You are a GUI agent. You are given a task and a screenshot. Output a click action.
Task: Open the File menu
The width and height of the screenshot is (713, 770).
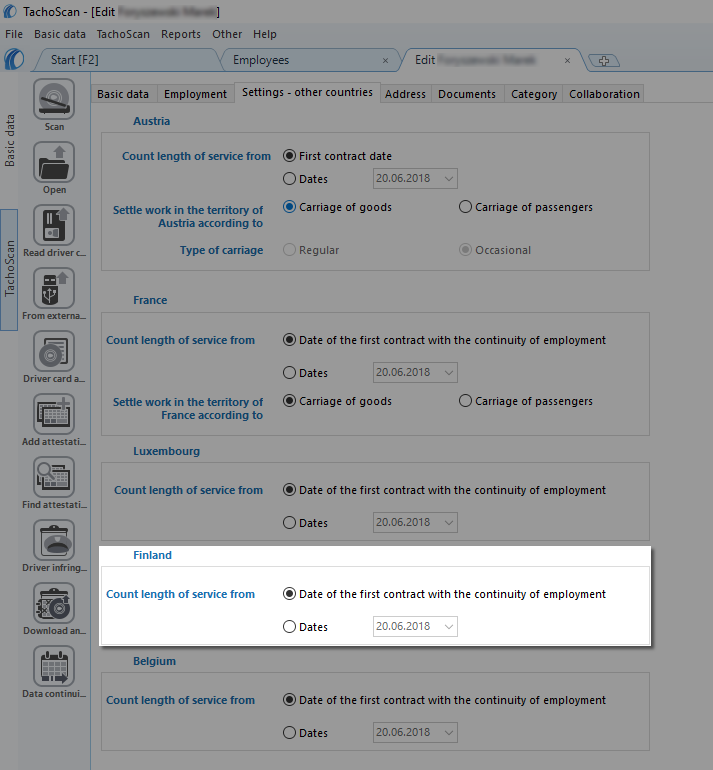(14, 34)
